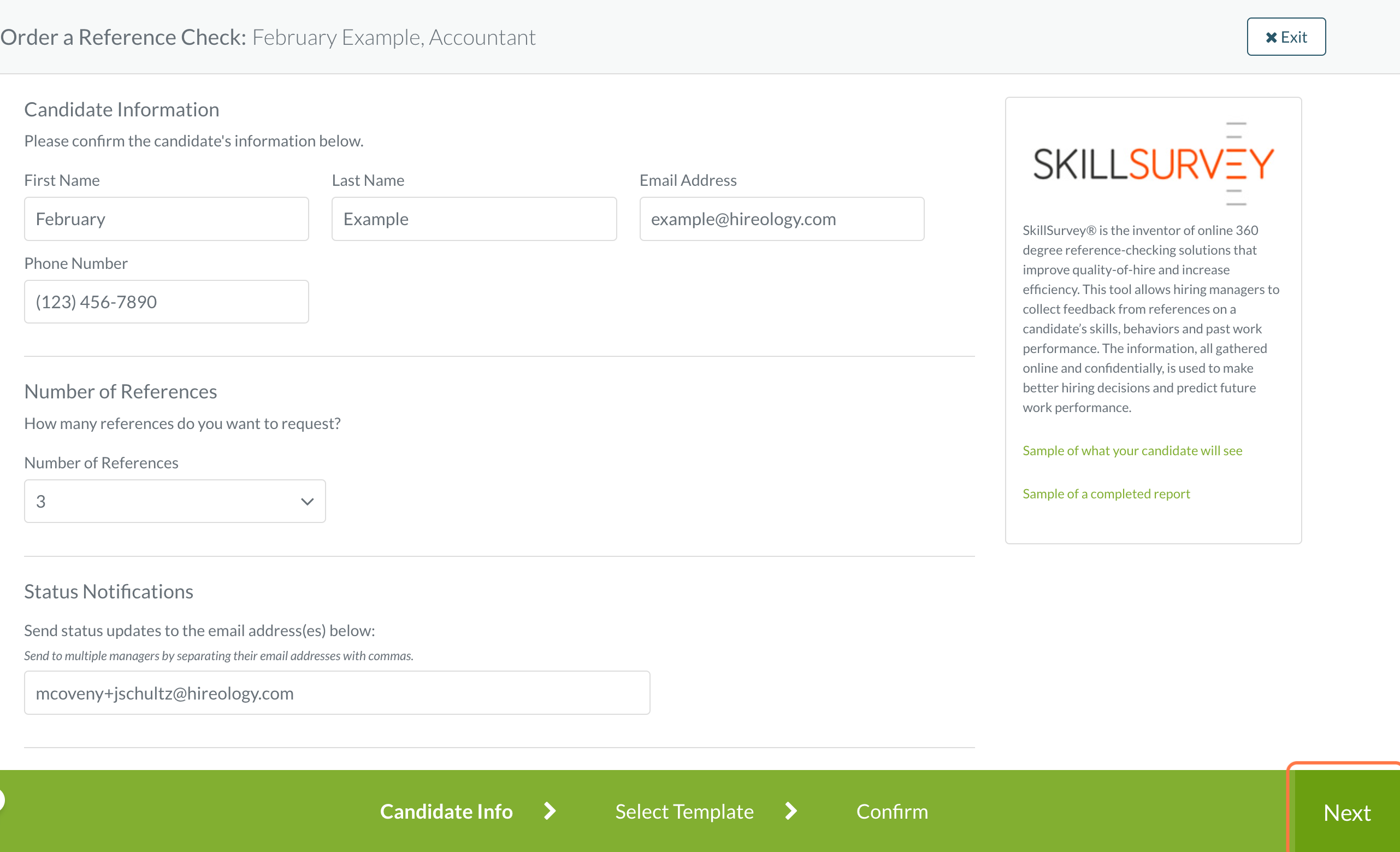This screenshot has height=852, width=1400.
Task: Select the Candidate Info step
Action: [x=446, y=812]
